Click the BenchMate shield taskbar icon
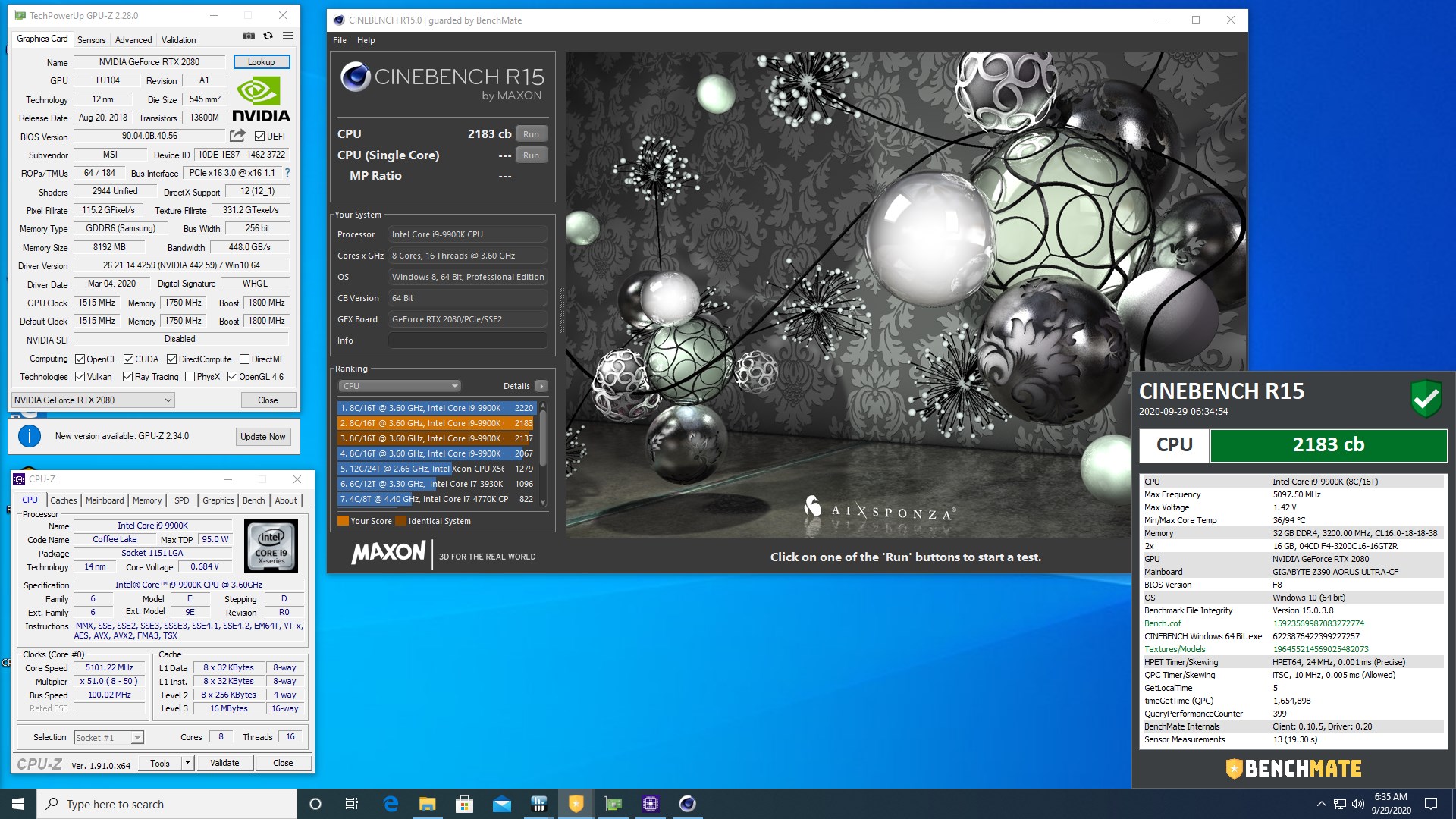This screenshot has height=819, width=1456. pyautogui.click(x=576, y=804)
